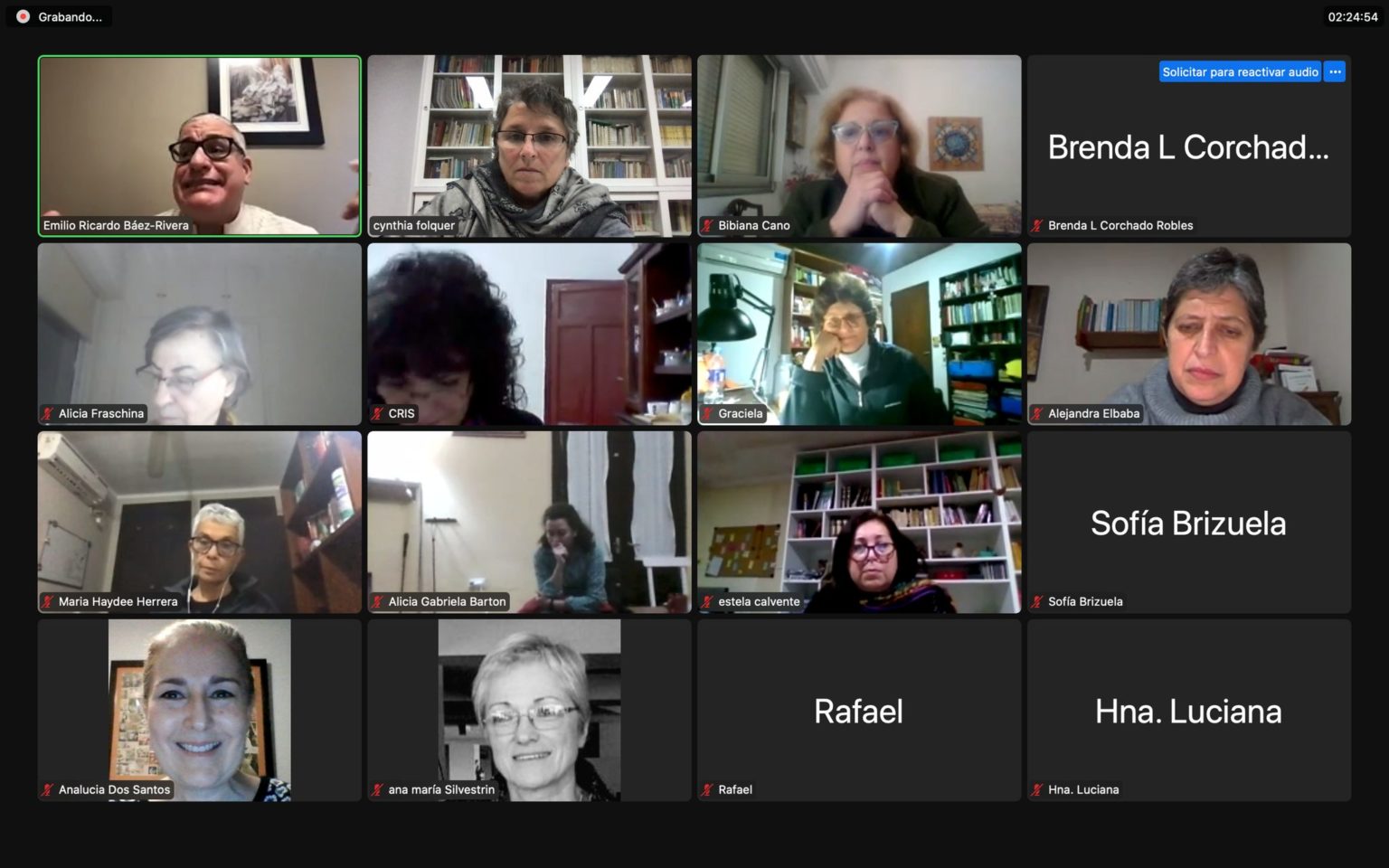Viewport: 1389px width, 868px height.
Task: Click muted mic icon beside Sofía Brizuela
Action: point(1038,601)
